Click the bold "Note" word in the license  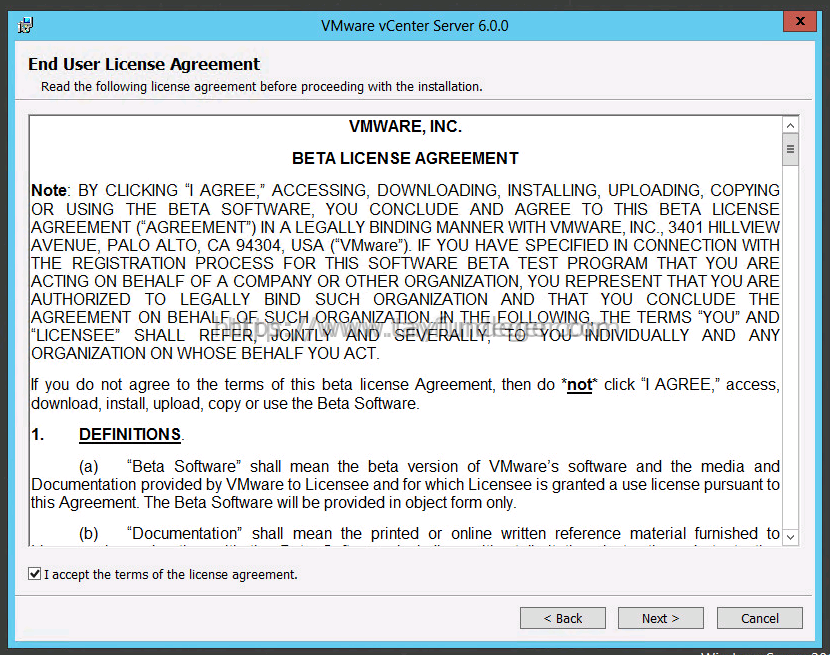tap(49, 190)
